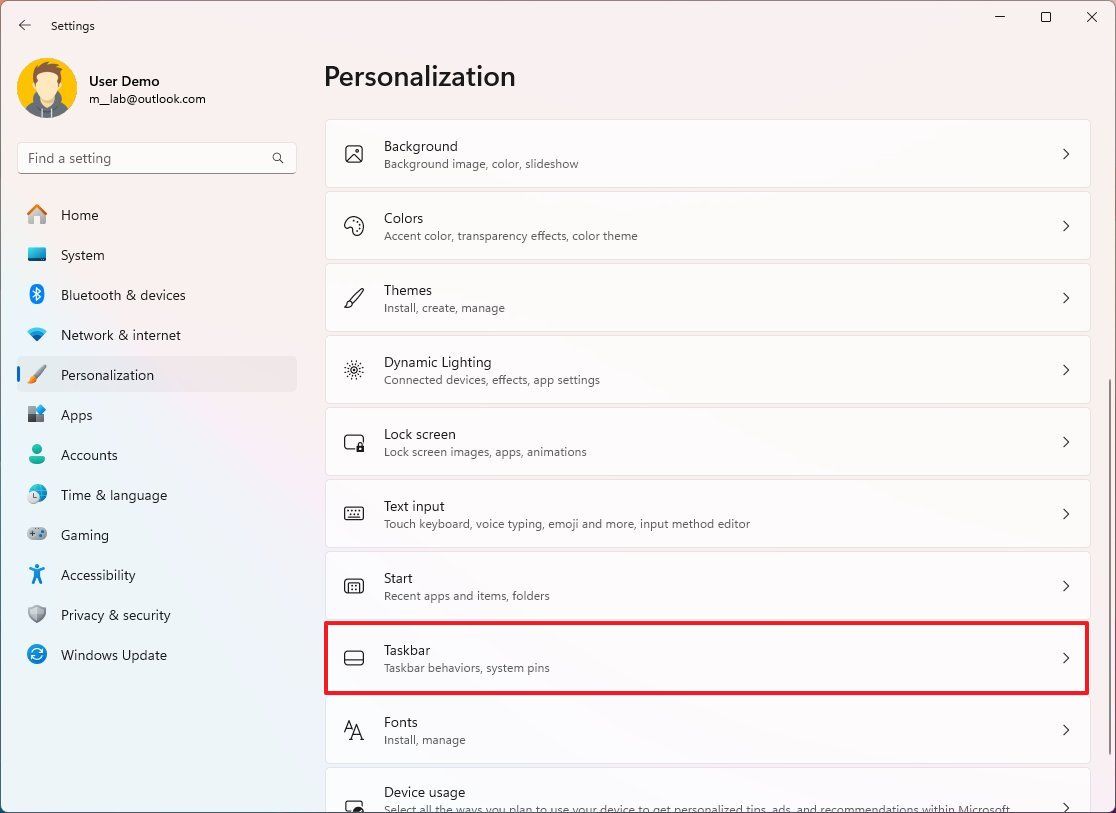Open Dynamic Lighting via its icon
This screenshot has height=813, width=1116.
point(354,370)
